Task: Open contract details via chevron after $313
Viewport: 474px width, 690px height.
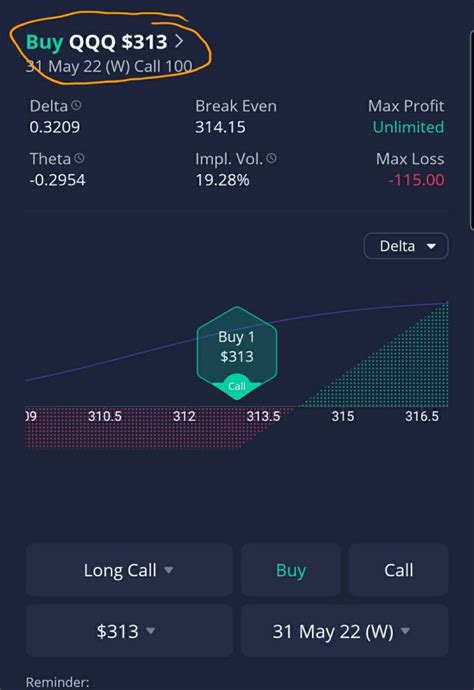Action: (179, 41)
